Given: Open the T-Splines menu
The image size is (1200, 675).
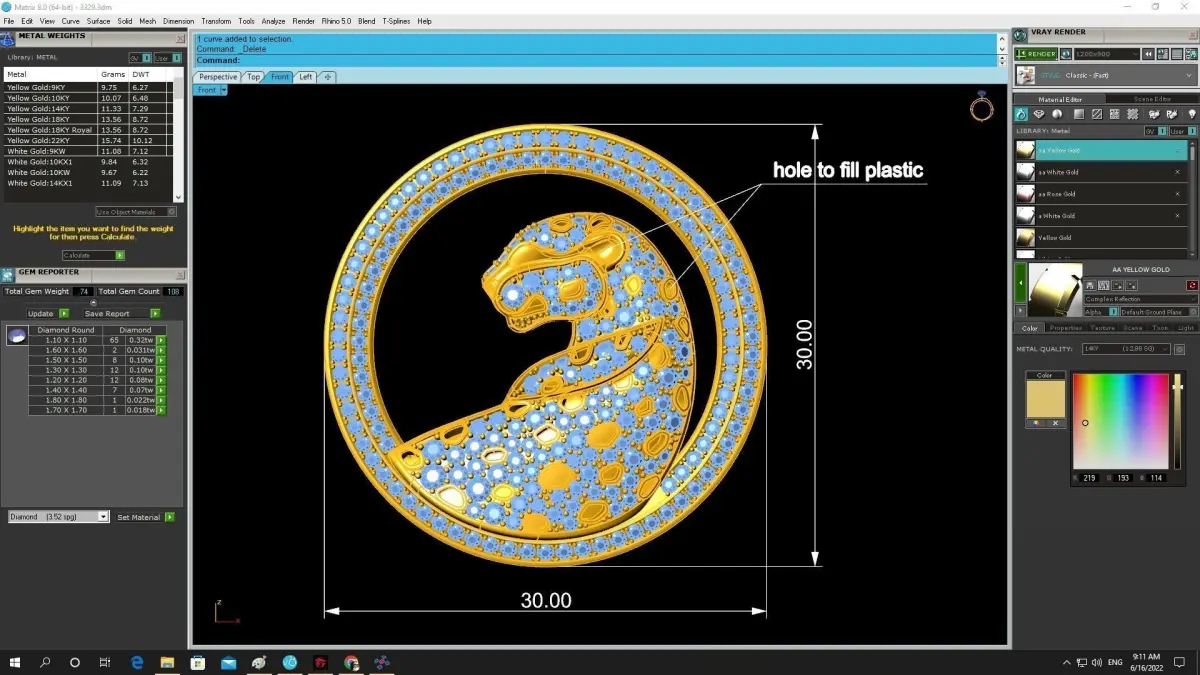Looking at the screenshot, I should pos(395,21).
